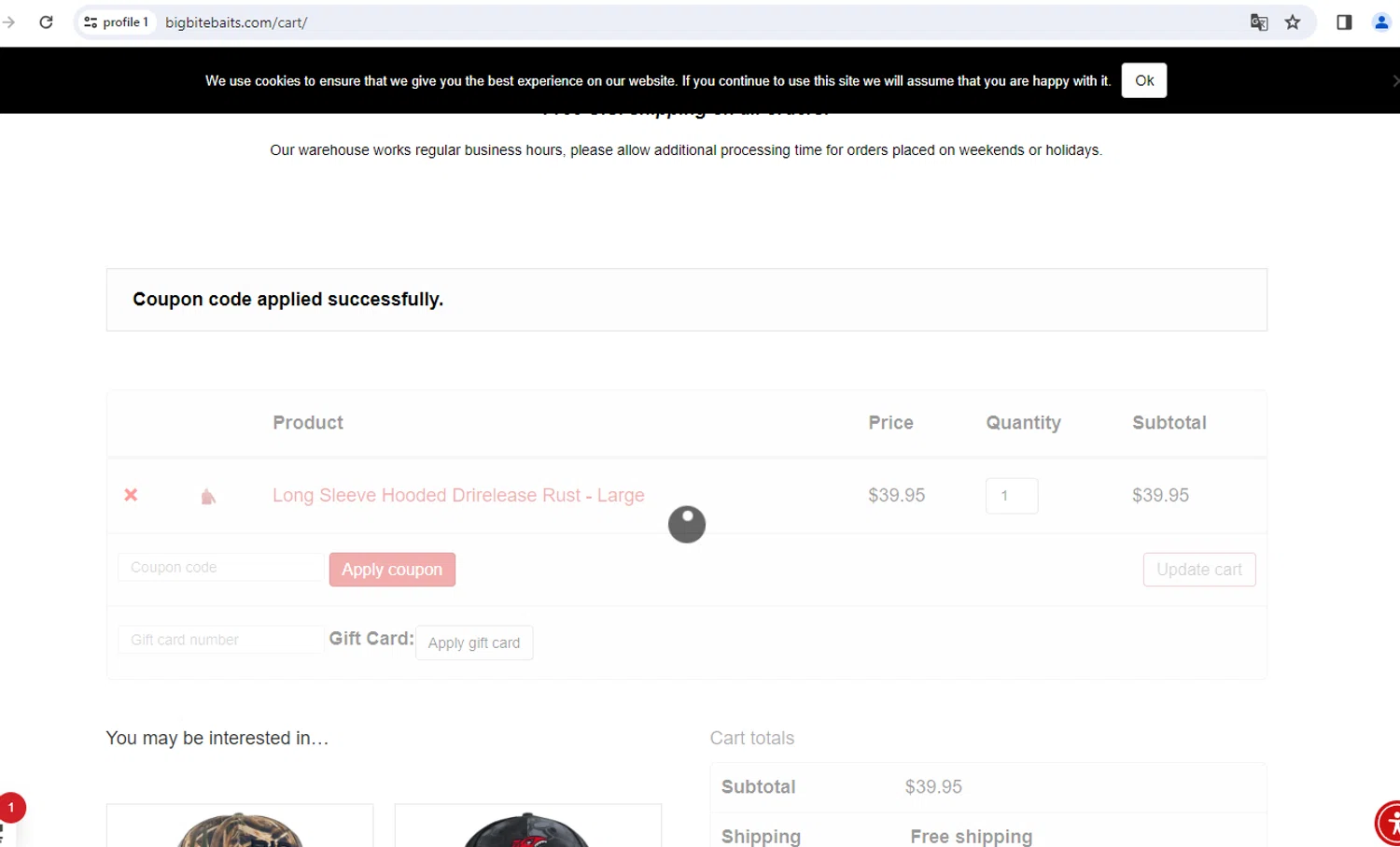Open the site information icon beside profile 1

click(x=91, y=22)
